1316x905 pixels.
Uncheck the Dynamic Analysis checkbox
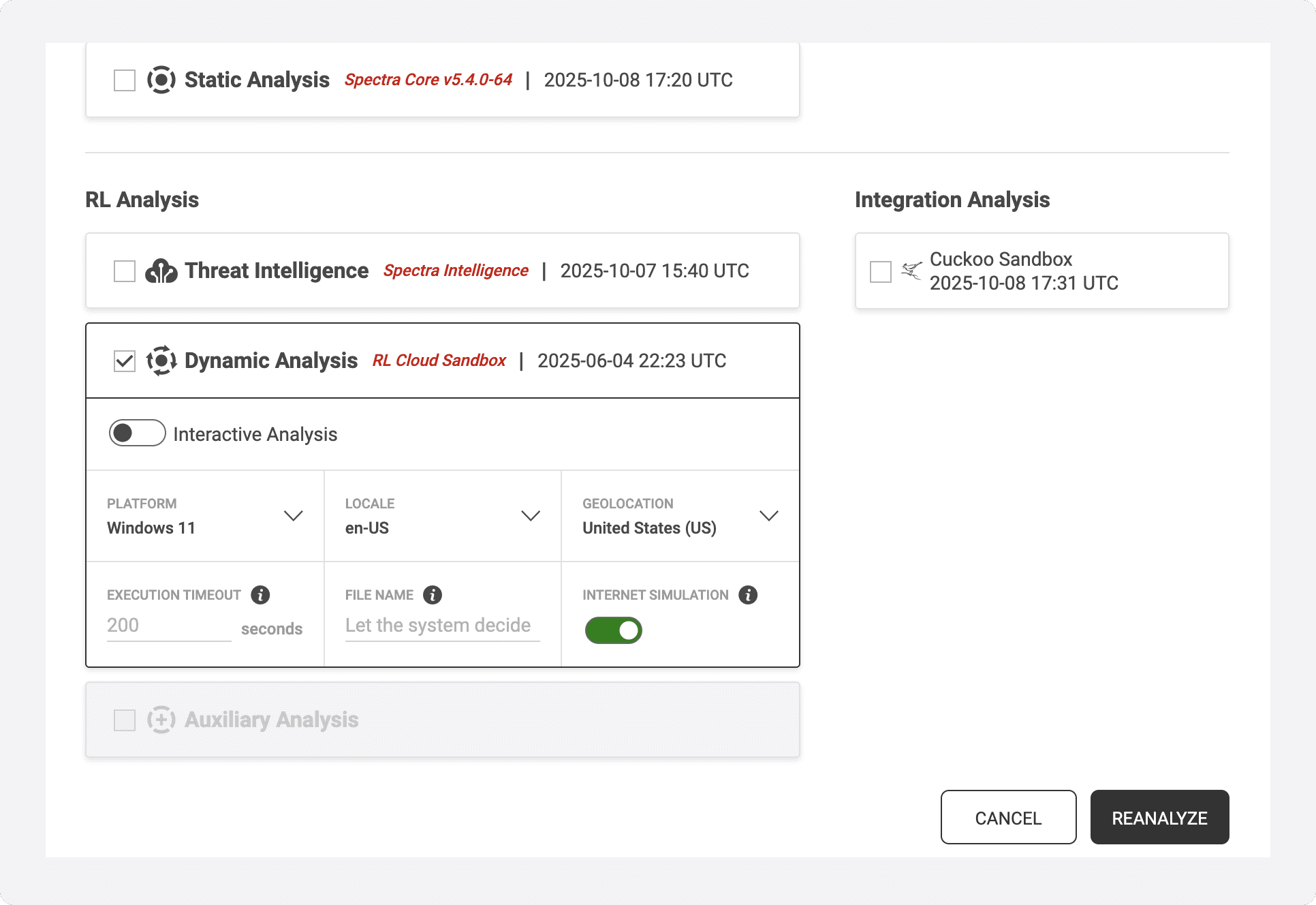[x=124, y=362]
